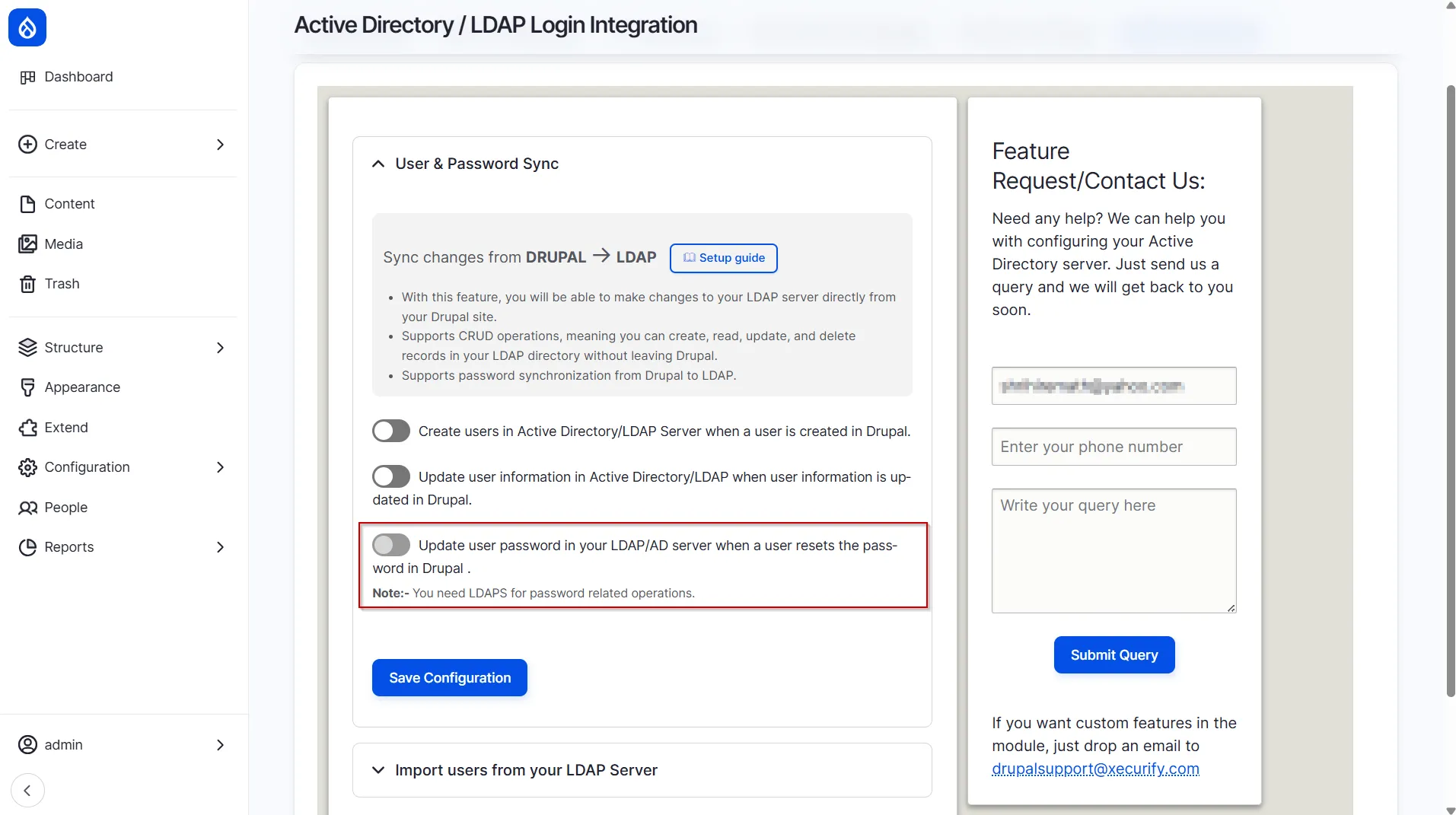
Task: Click the Save Configuration button
Action: click(450, 678)
